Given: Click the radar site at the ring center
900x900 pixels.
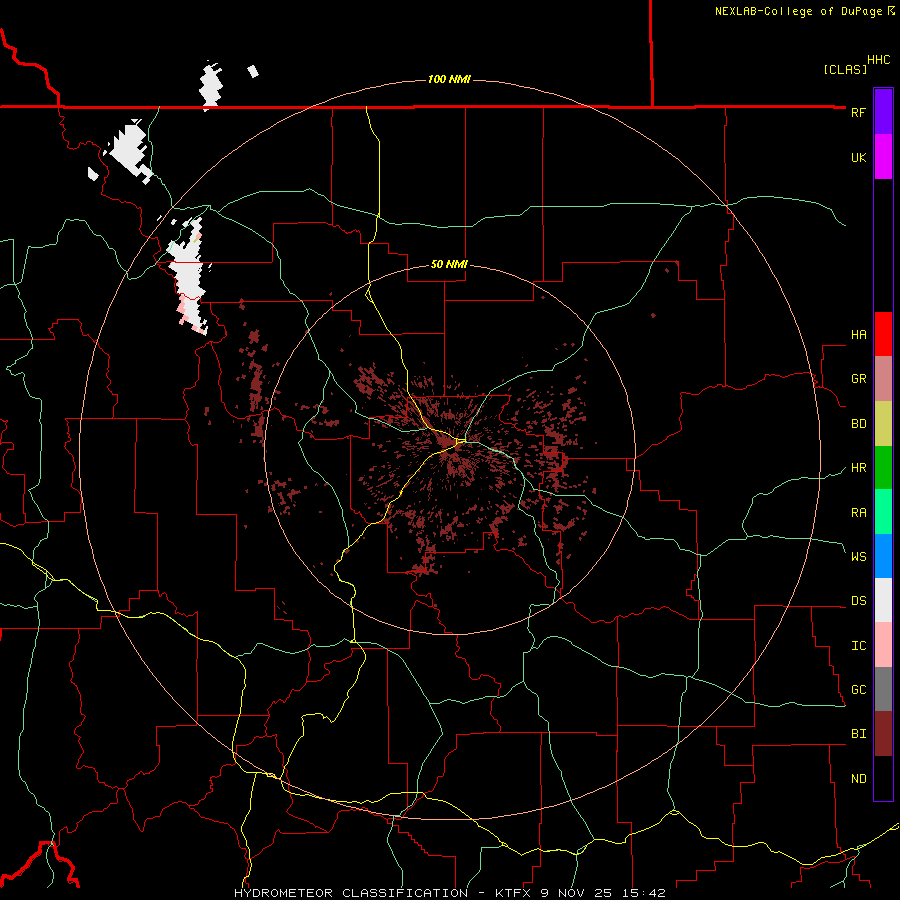Looking at the screenshot, I should [x=449, y=449].
